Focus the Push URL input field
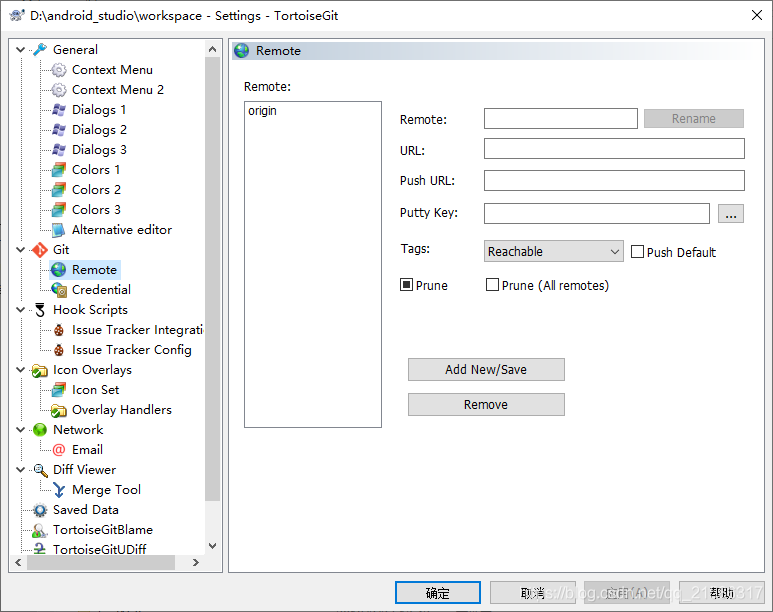Viewport: 773px width, 612px height. coord(614,180)
